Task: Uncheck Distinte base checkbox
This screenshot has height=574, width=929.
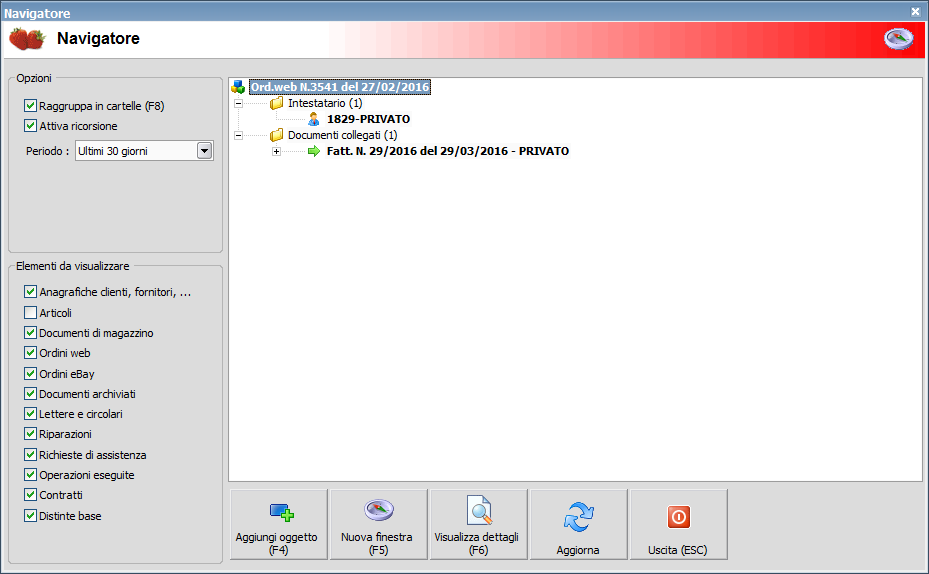Action: (30, 515)
